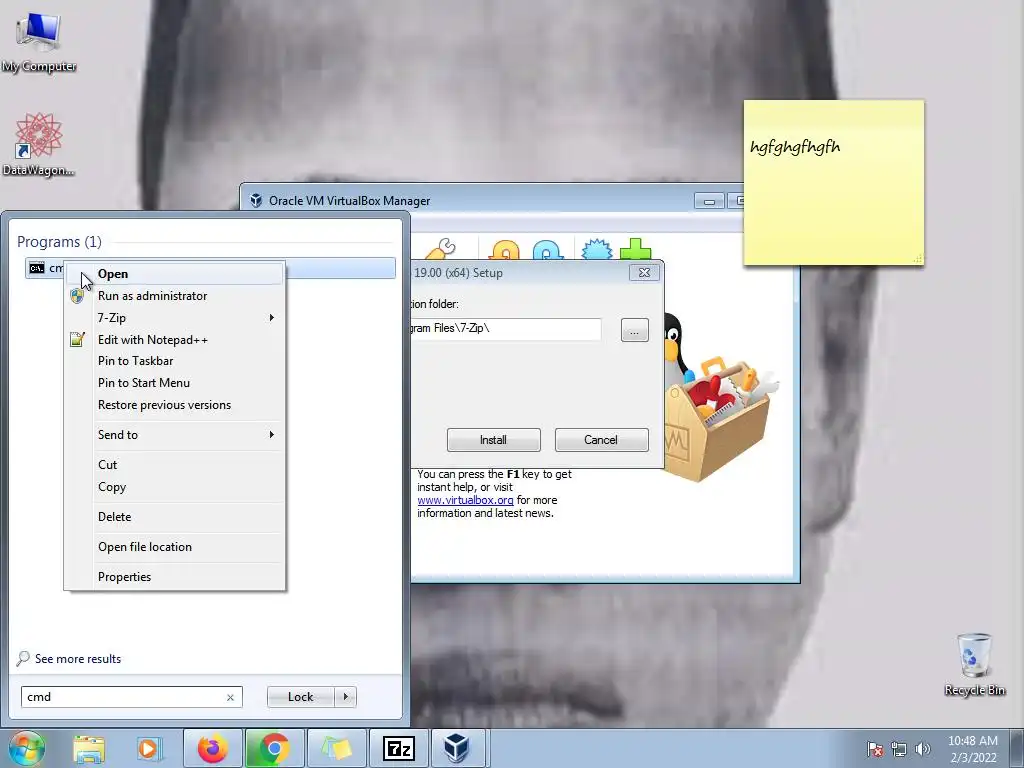Clear the search box with the X
1024x768 pixels.
231,697
